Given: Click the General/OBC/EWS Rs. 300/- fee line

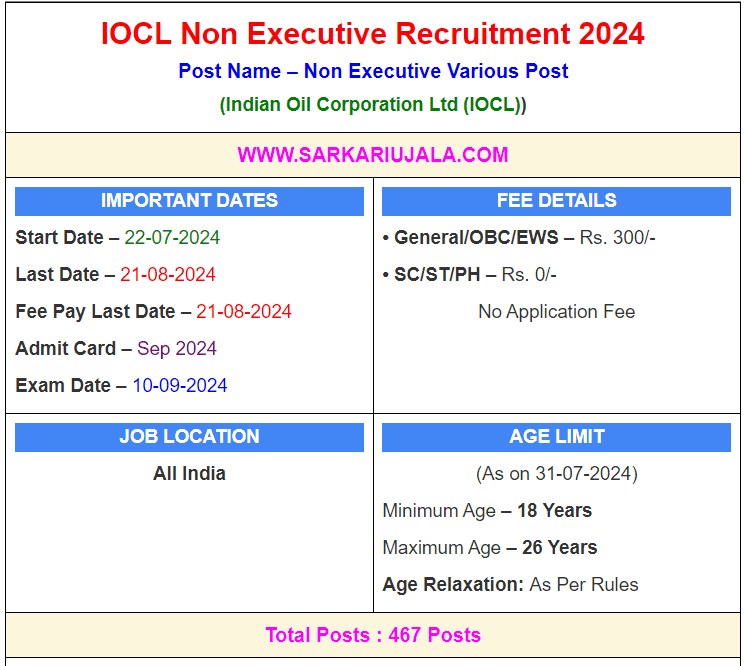Looking at the screenshot, I should (519, 238).
